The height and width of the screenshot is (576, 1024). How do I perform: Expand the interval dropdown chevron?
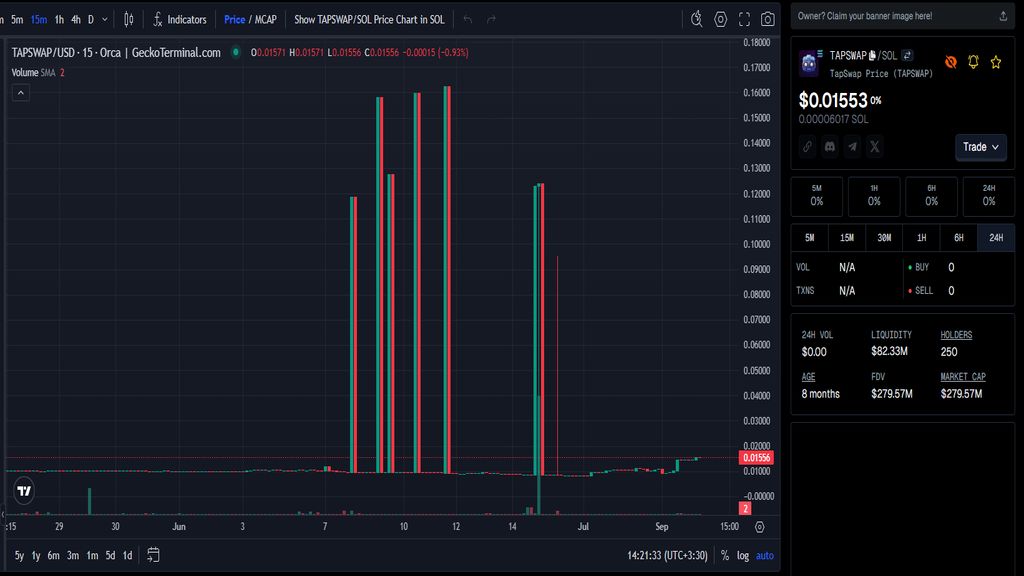[x=104, y=20]
